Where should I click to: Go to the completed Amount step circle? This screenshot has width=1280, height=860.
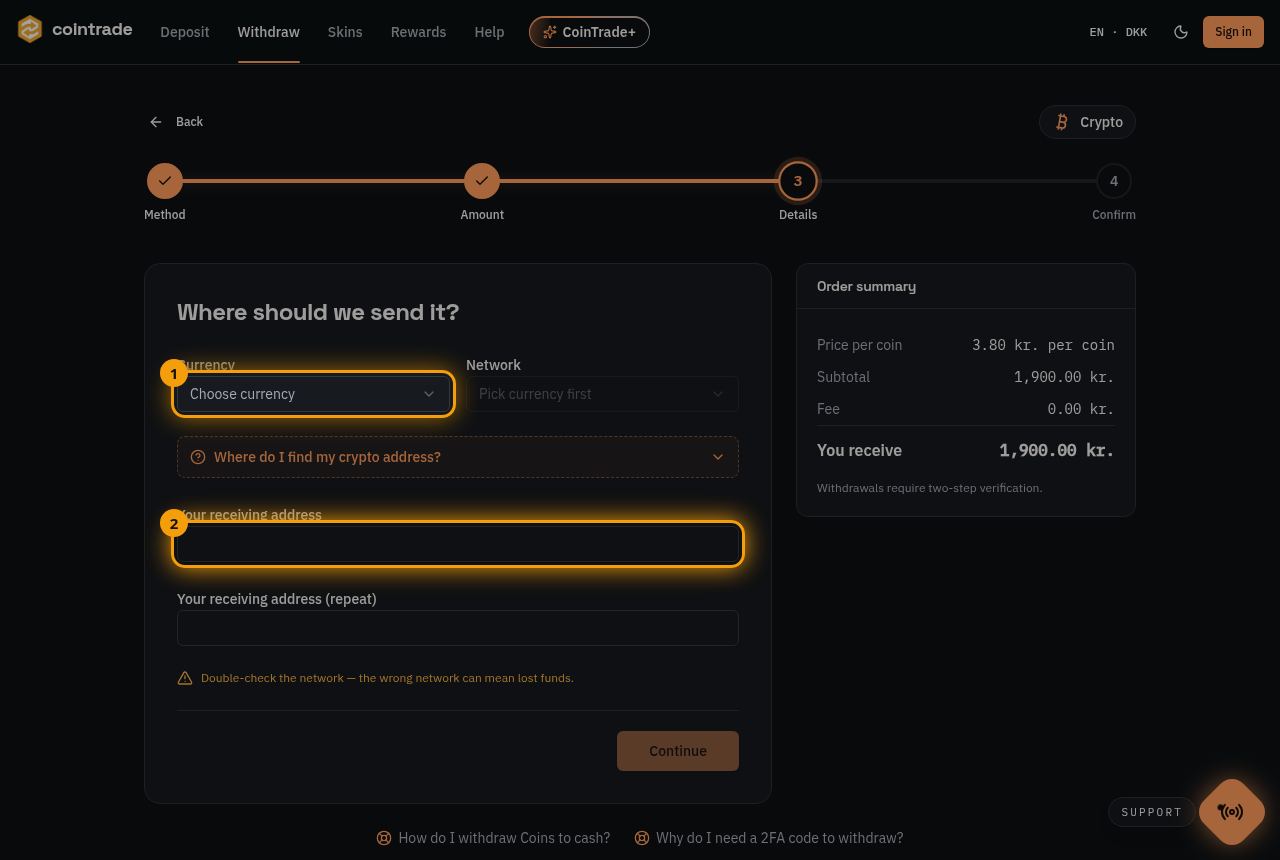click(482, 181)
